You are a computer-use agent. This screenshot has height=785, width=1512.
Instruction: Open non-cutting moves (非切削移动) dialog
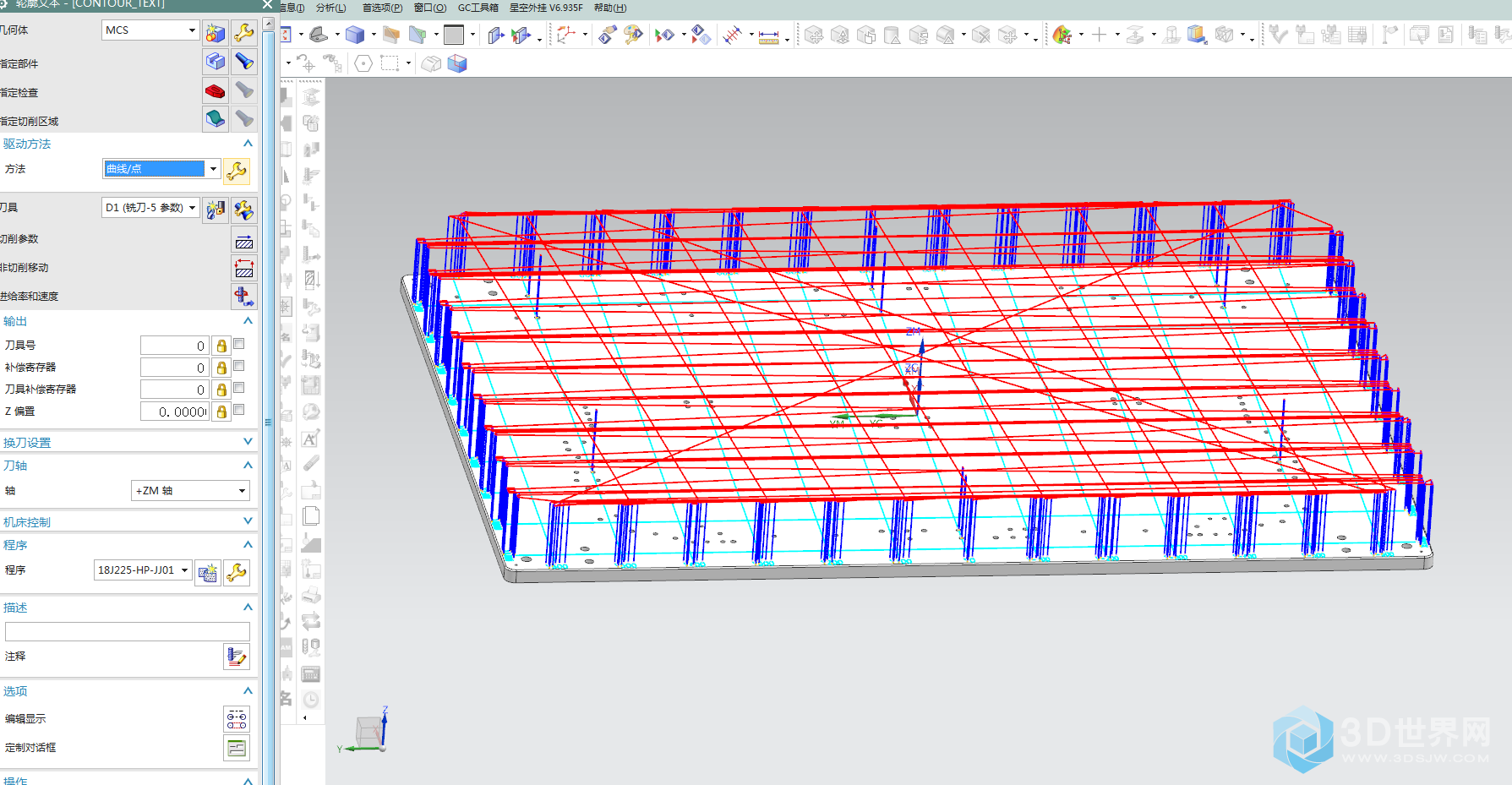click(244, 269)
